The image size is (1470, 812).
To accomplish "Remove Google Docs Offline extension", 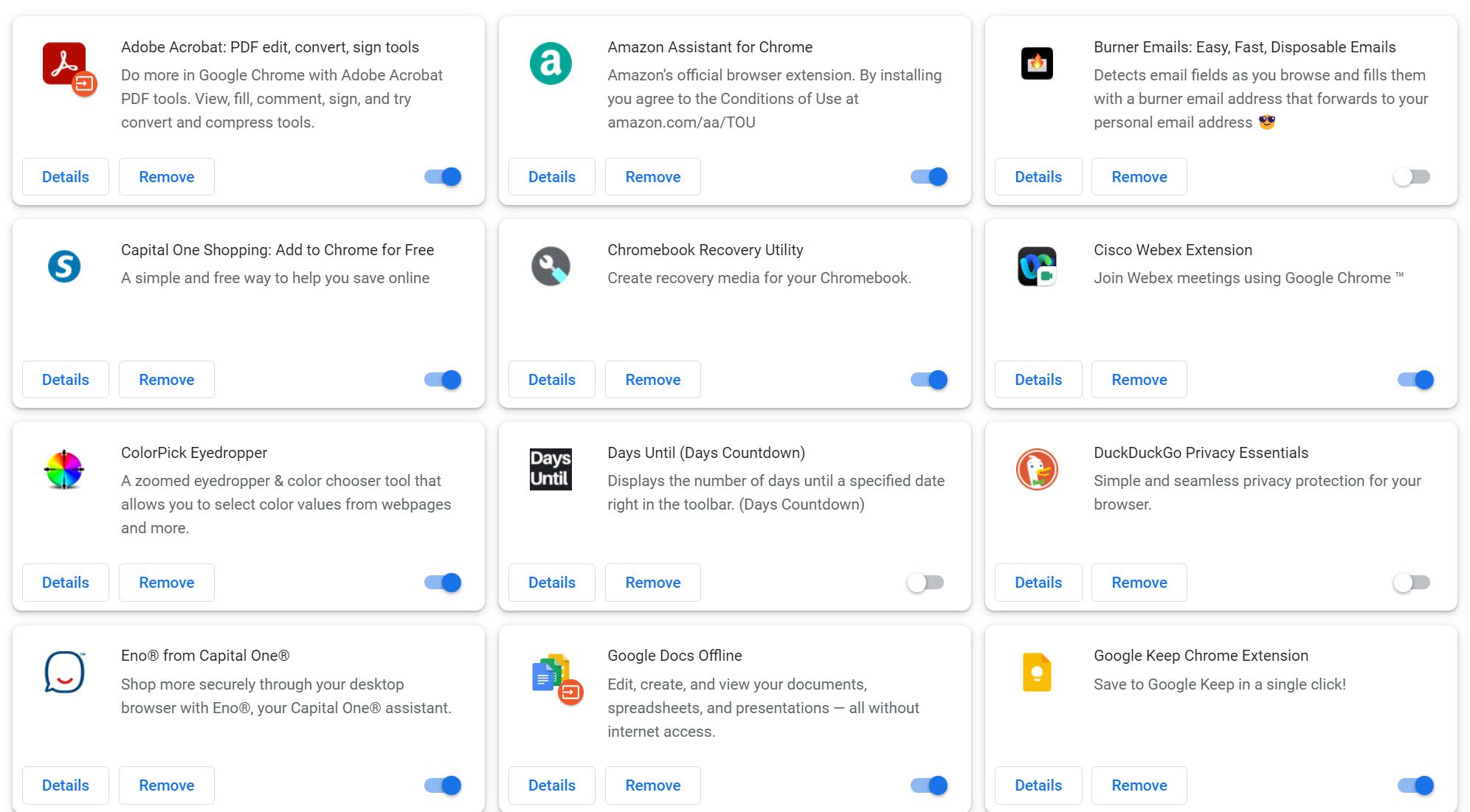I will 653,785.
